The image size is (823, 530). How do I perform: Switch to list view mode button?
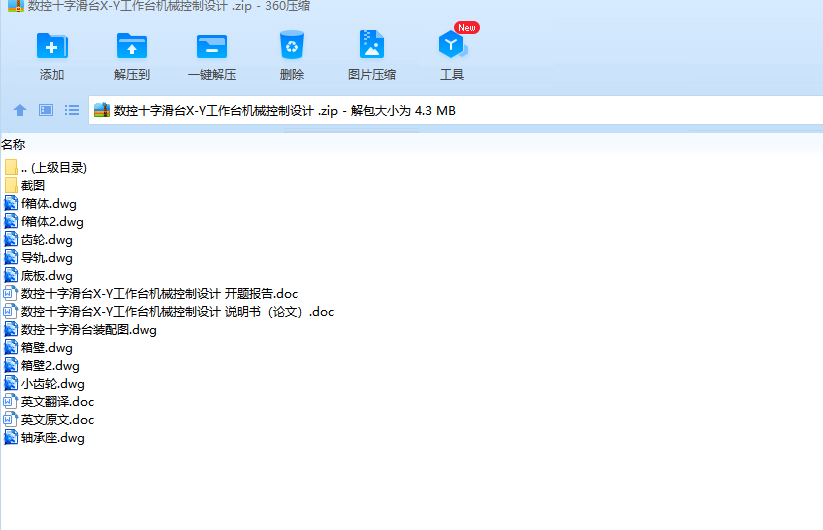[x=72, y=110]
